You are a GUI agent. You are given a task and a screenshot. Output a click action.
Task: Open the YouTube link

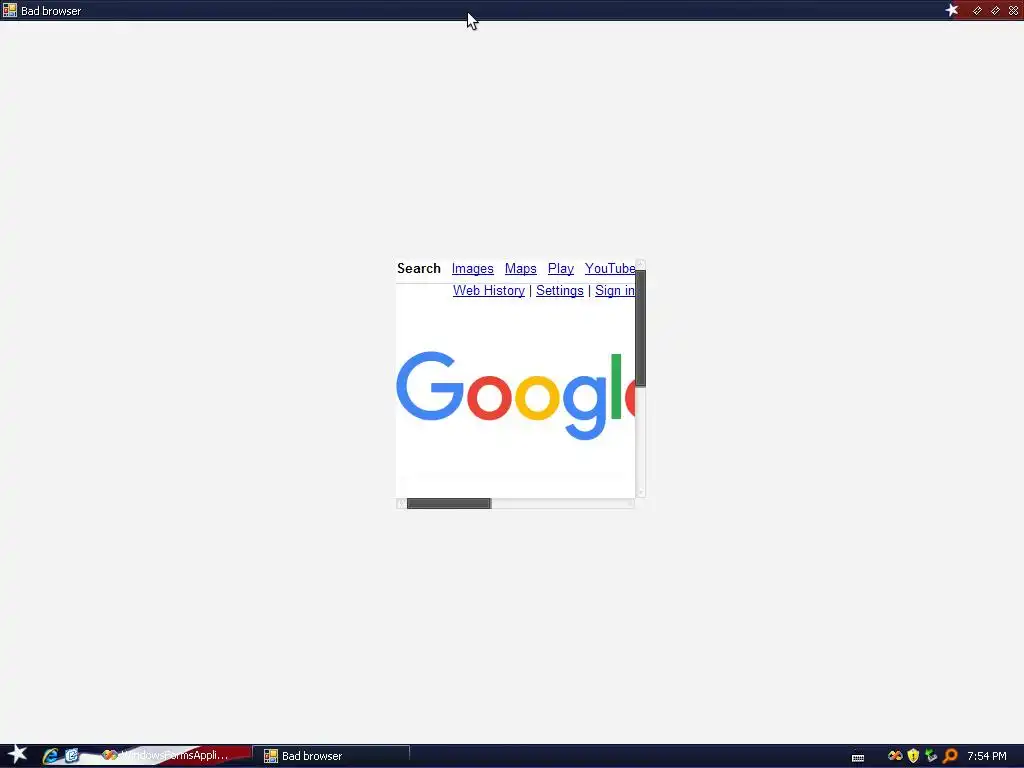(x=610, y=268)
